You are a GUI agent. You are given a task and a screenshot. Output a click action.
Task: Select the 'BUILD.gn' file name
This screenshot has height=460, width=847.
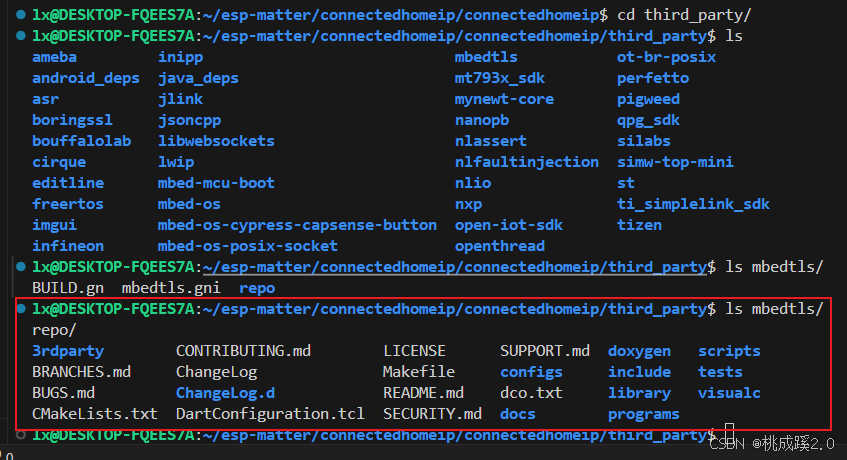68,288
